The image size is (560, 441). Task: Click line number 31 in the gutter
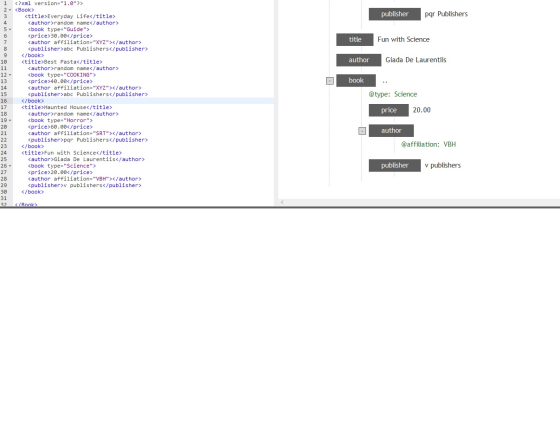coord(4,198)
